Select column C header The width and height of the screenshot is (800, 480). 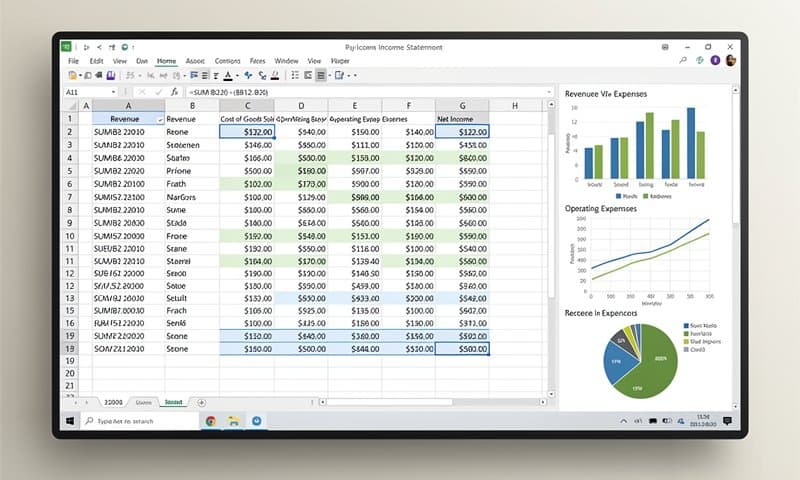click(247, 106)
